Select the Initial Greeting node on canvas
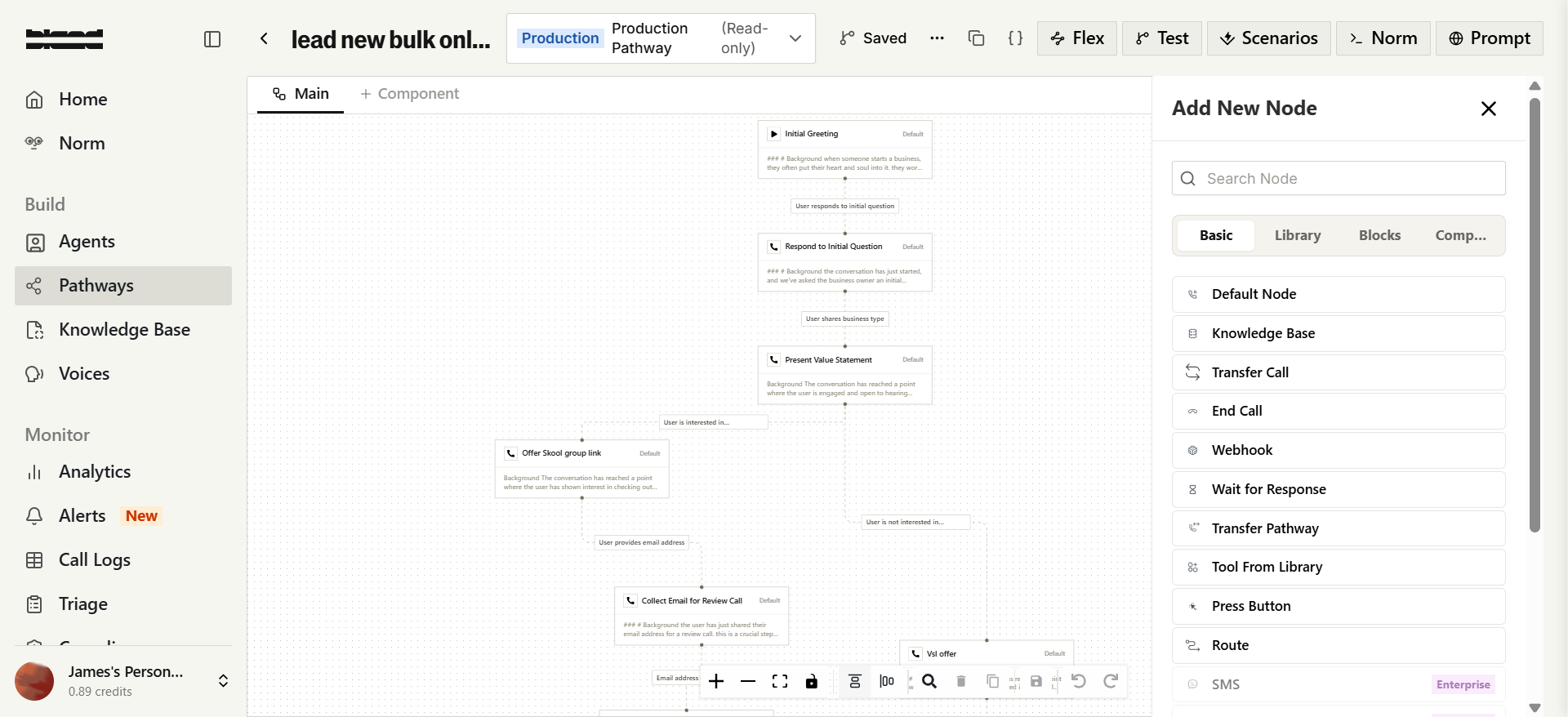 point(845,149)
